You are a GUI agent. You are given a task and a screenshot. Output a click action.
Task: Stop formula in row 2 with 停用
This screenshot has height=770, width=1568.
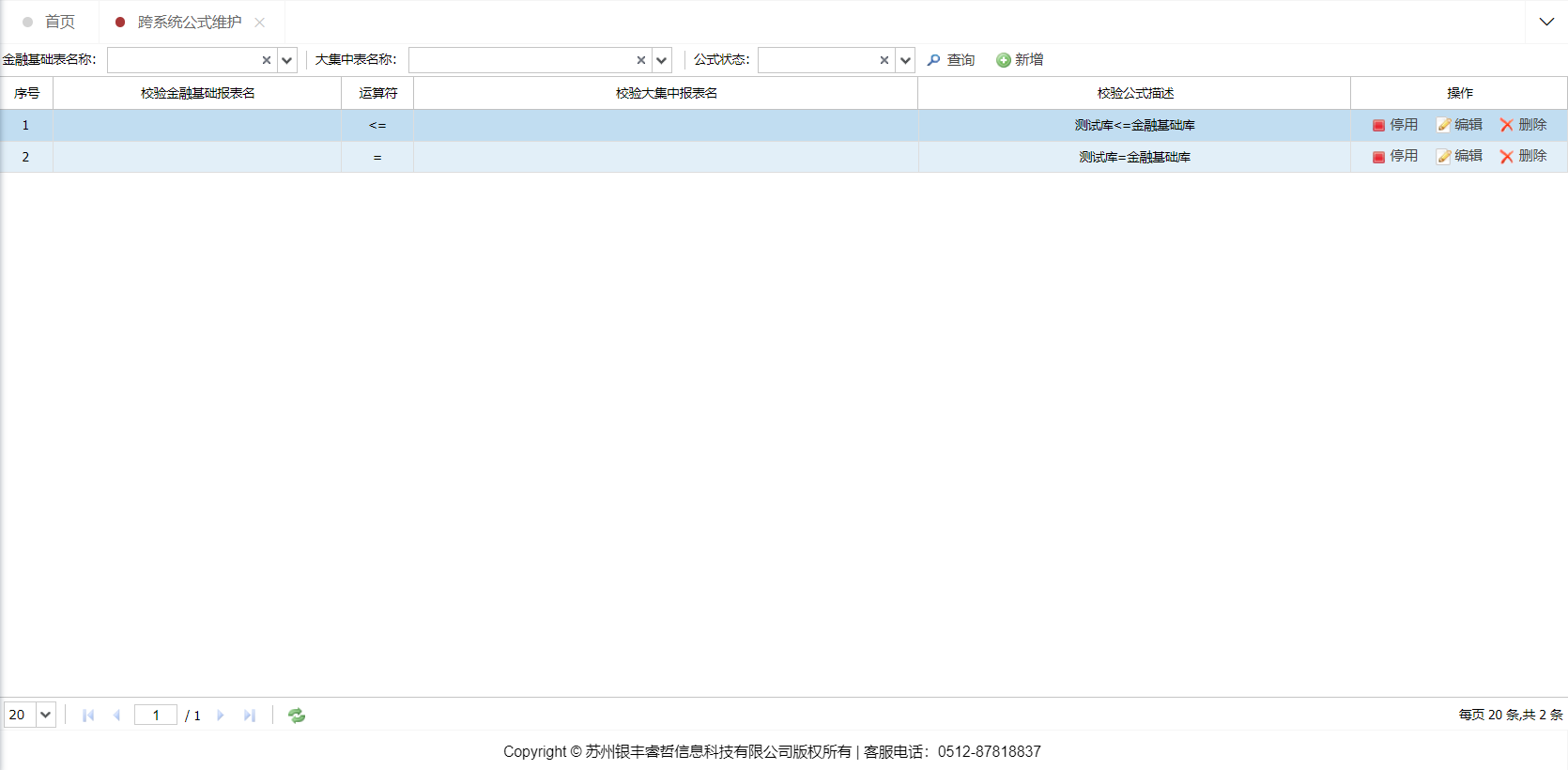click(1395, 156)
